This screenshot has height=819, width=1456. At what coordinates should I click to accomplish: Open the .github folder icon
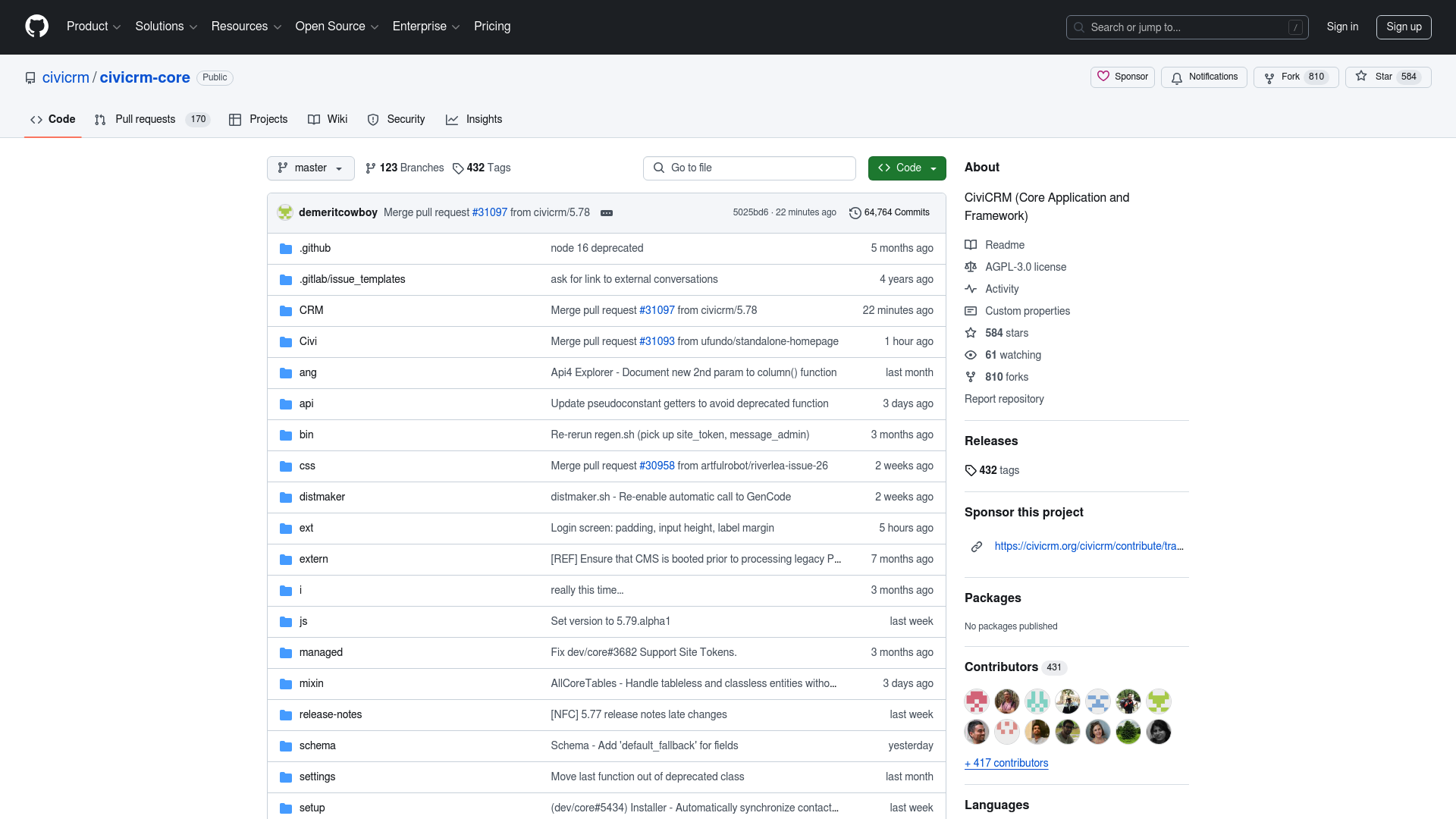coord(286,249)
